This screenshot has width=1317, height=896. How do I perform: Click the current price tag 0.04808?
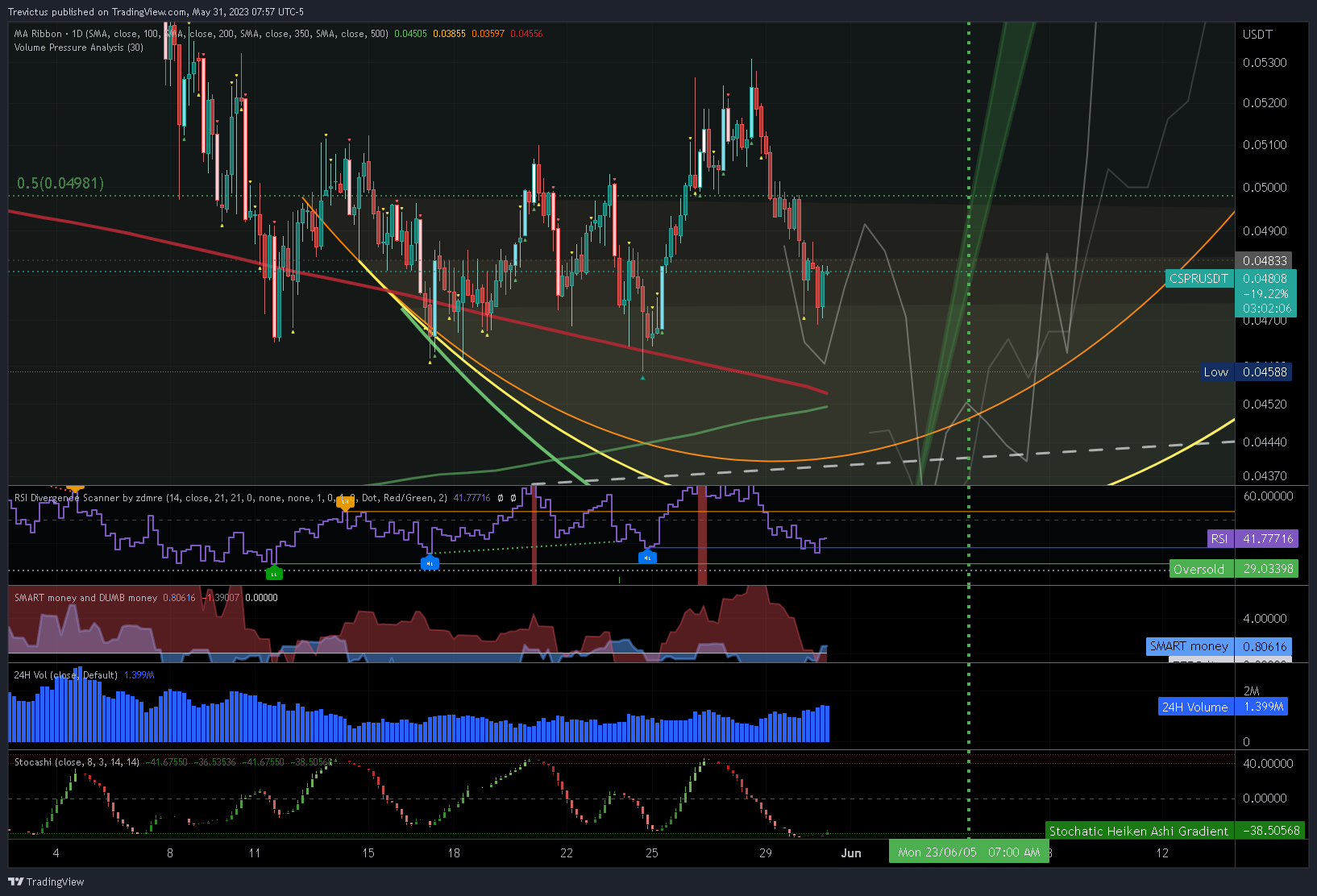(1265, 279)
